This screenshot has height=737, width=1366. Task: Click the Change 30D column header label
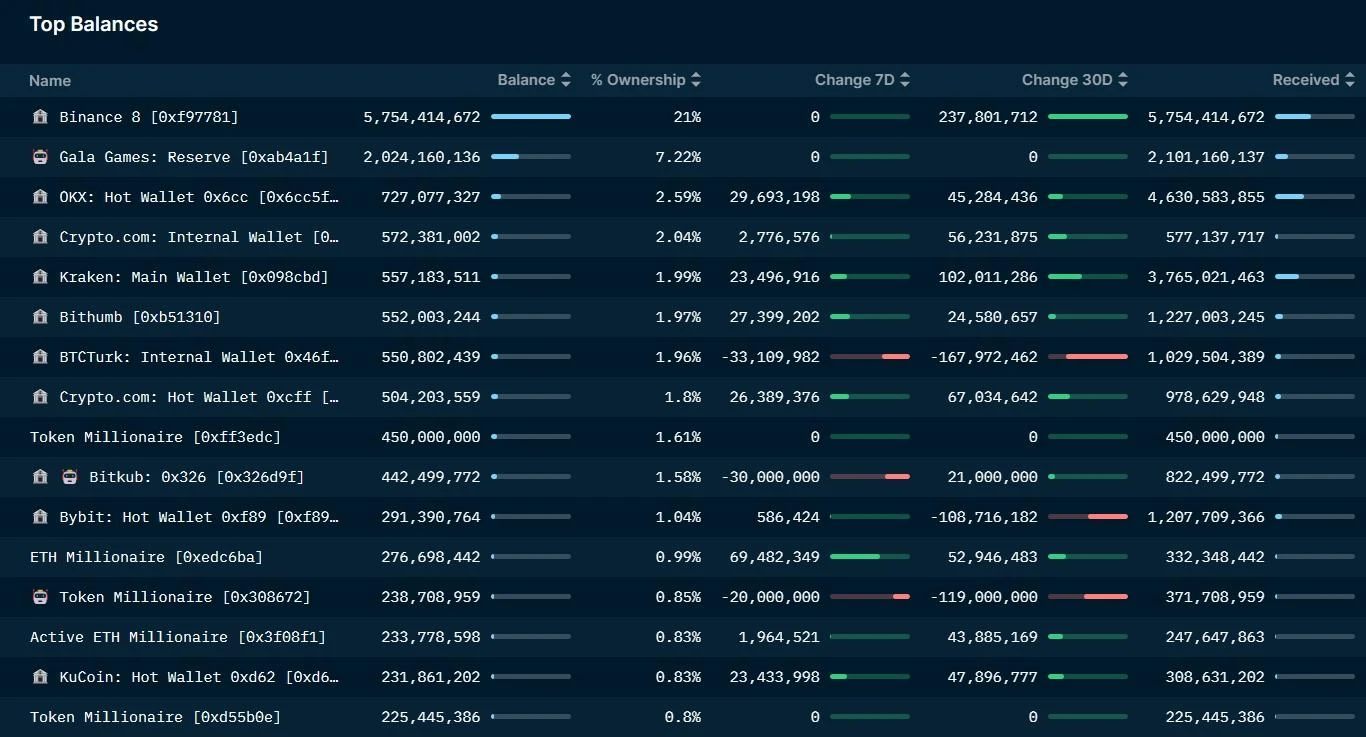pos(1067,80)
